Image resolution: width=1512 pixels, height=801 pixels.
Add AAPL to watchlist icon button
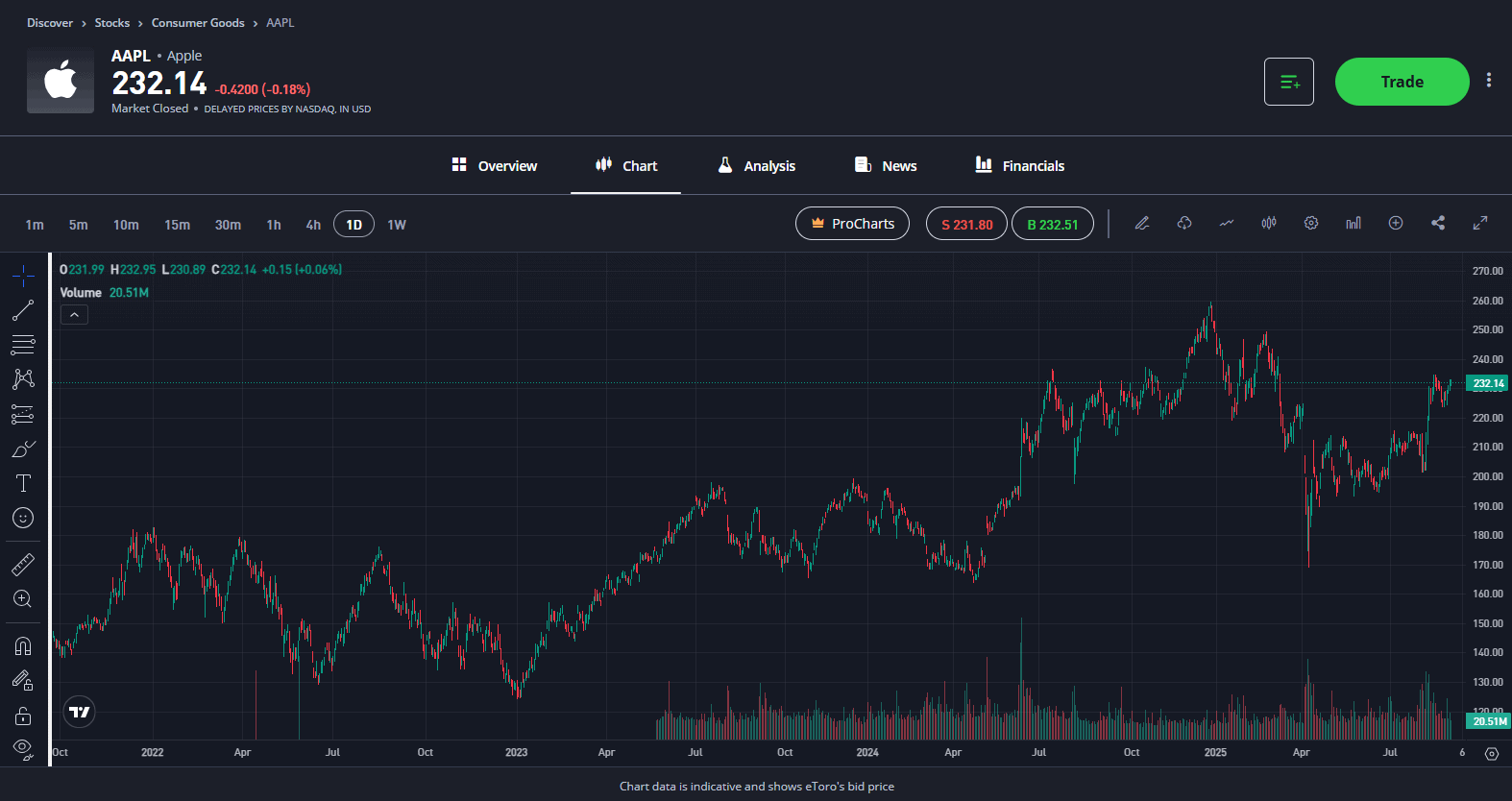(1289, 82)
